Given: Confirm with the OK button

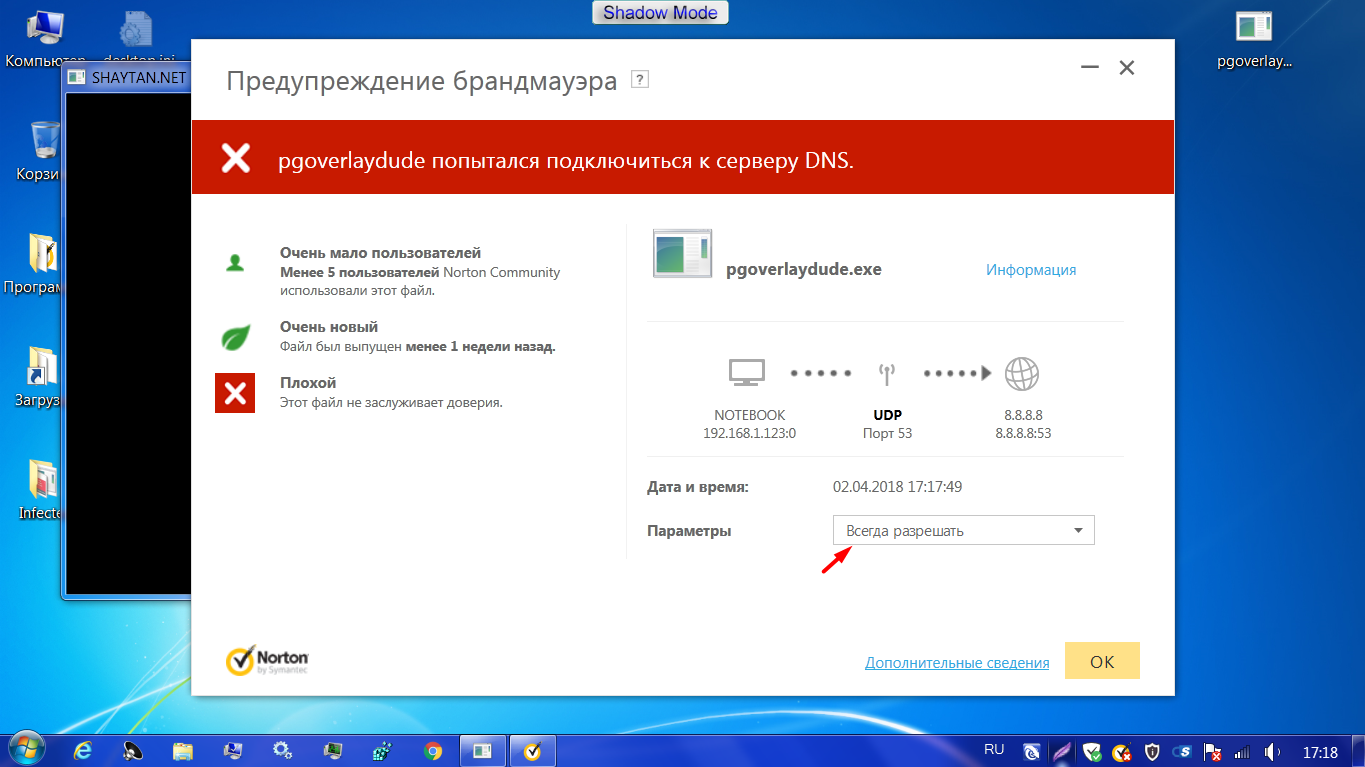Looking at the screenshot, I should 1102,661.
